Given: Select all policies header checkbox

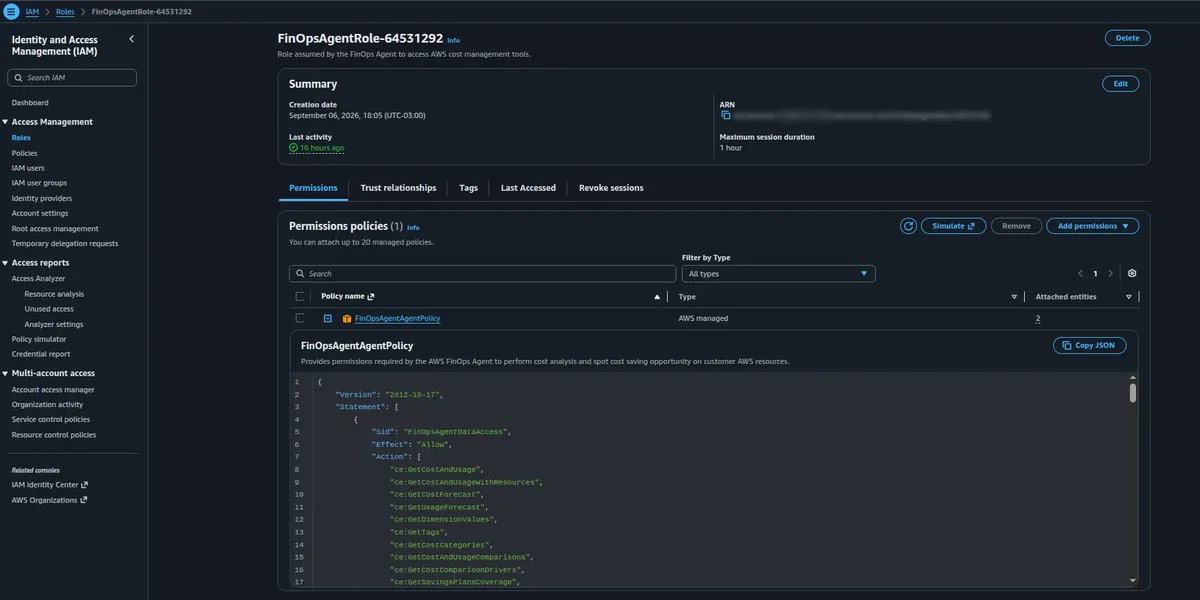Looking at the screenshot, I should tap(300, 297).
